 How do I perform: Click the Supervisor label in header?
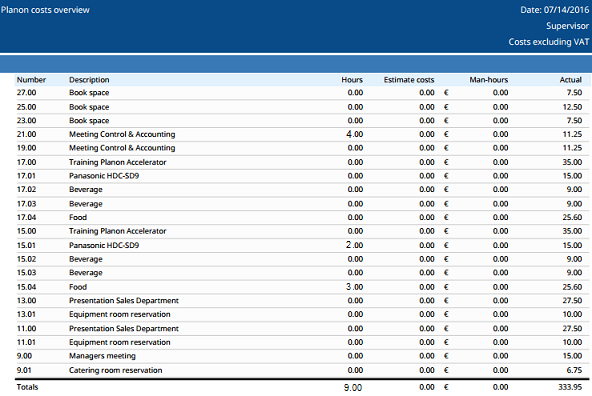click(x=567, y=26)
